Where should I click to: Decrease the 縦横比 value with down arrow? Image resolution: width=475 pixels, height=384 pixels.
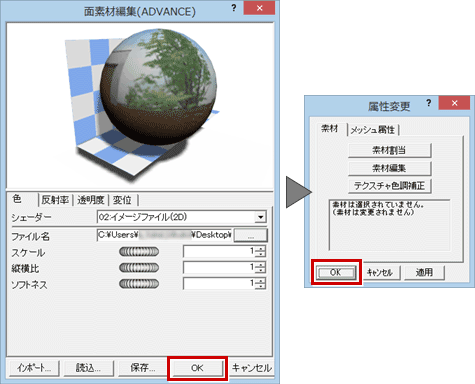coord(261,270)
